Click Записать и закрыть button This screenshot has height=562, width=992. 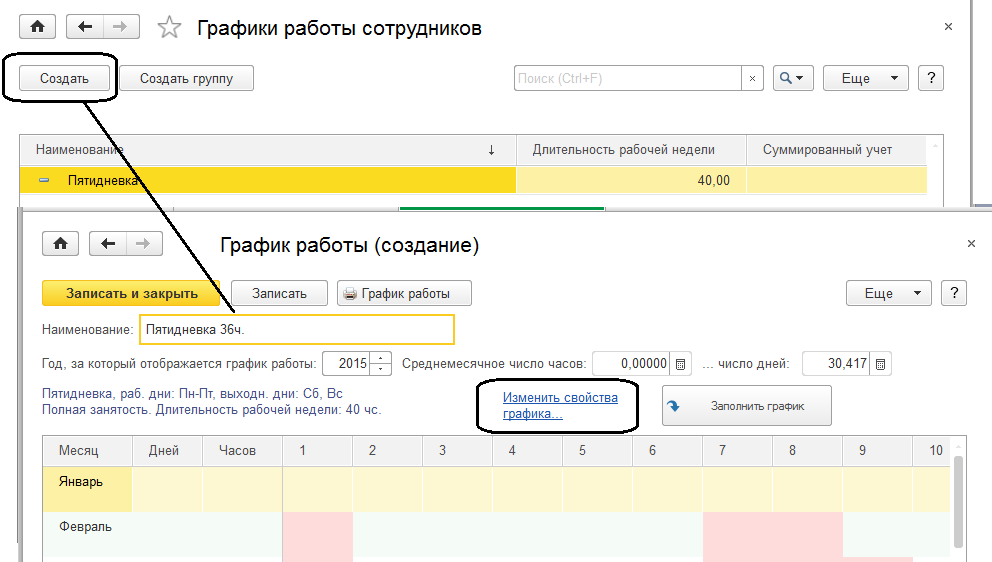[131, 294]
